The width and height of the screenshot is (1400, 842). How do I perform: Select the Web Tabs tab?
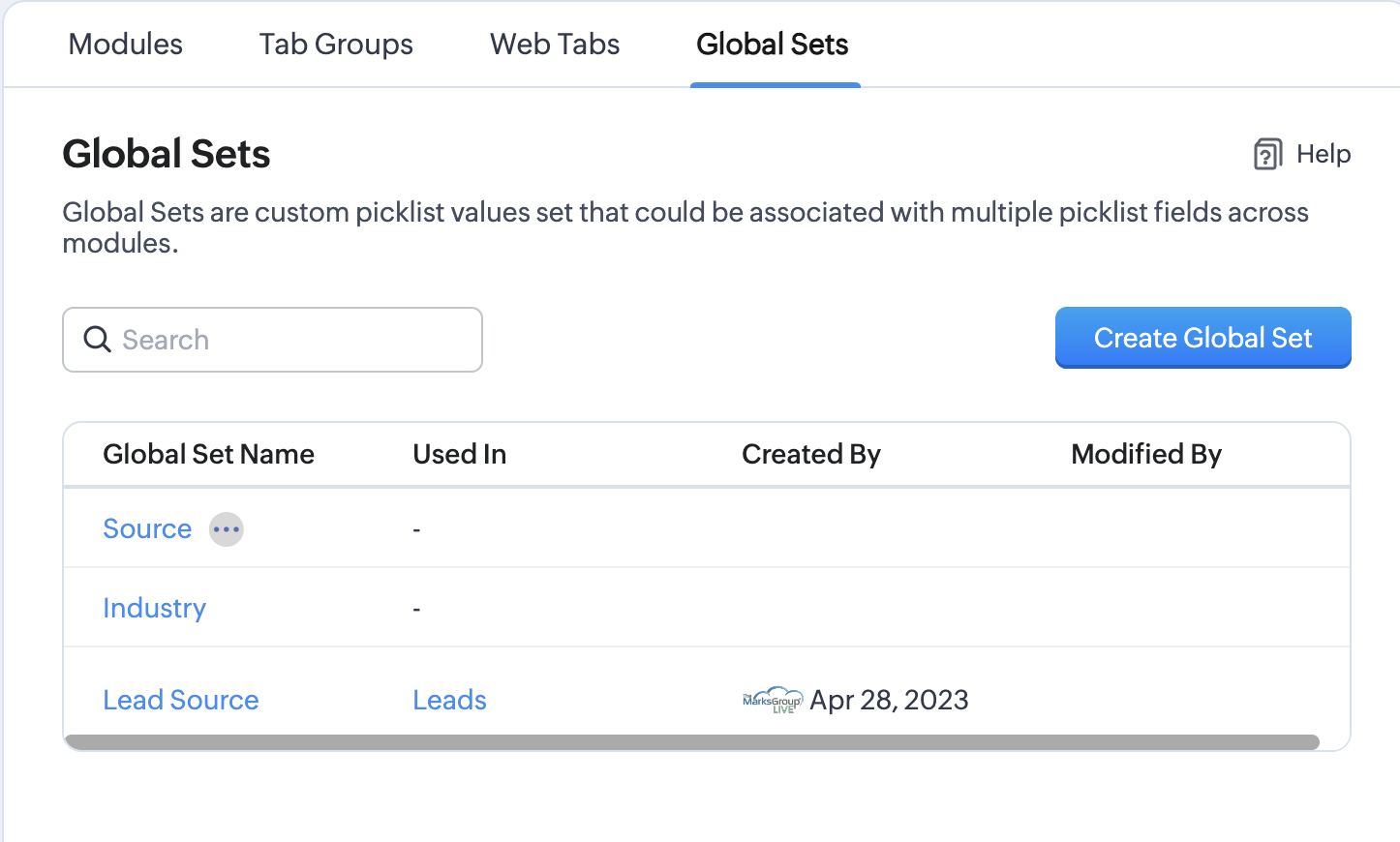[554, 44]
